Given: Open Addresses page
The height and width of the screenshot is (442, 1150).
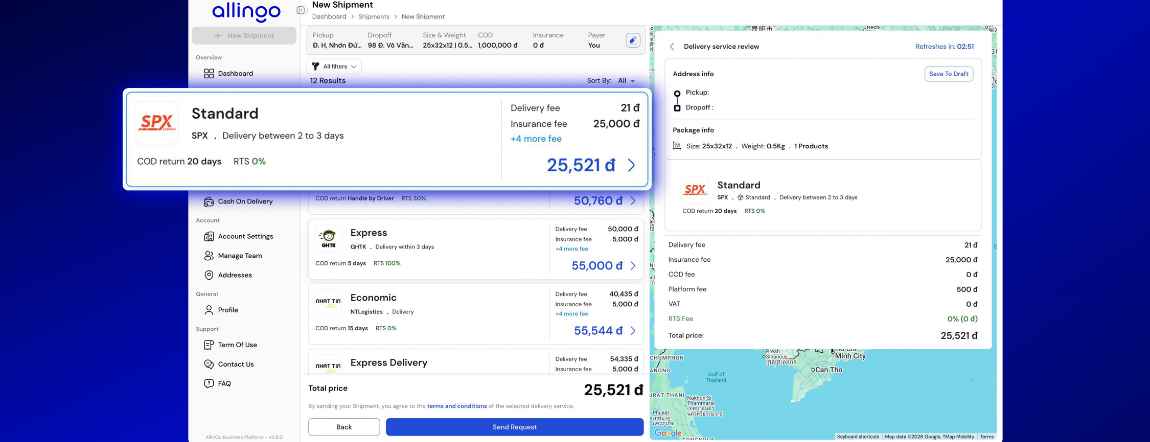Looking at the screenshot, I should click(x=234, y=275).
